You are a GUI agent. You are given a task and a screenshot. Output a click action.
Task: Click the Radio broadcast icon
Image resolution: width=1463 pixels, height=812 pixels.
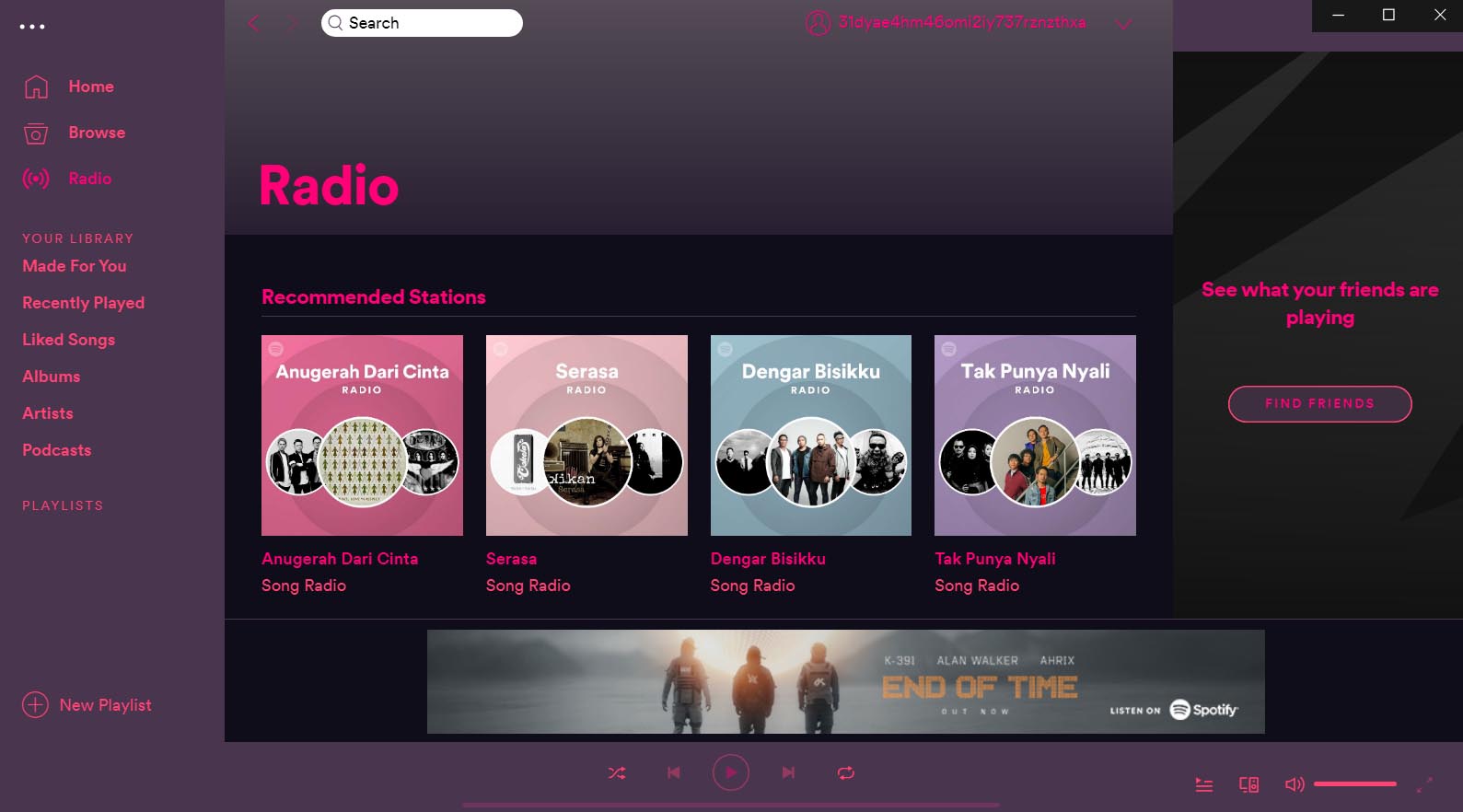pos(36,179)
